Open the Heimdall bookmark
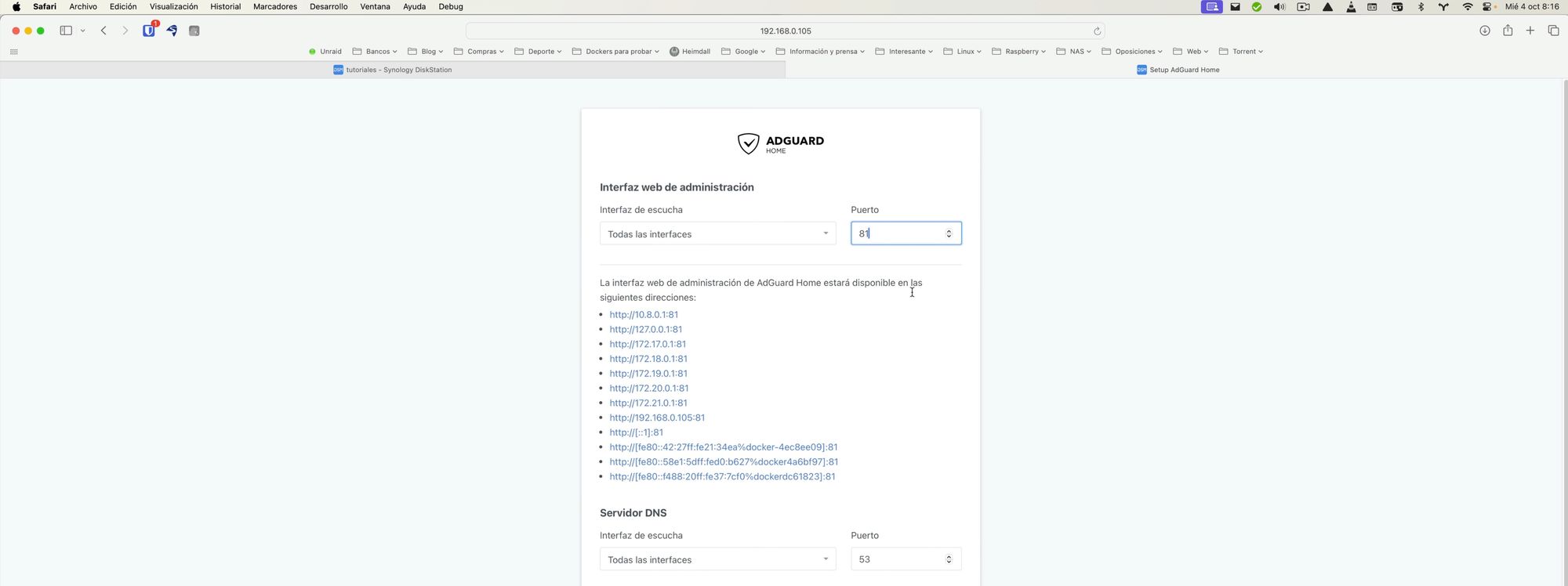The width and height of the screenshot is (1568, 586). (690, 52)
